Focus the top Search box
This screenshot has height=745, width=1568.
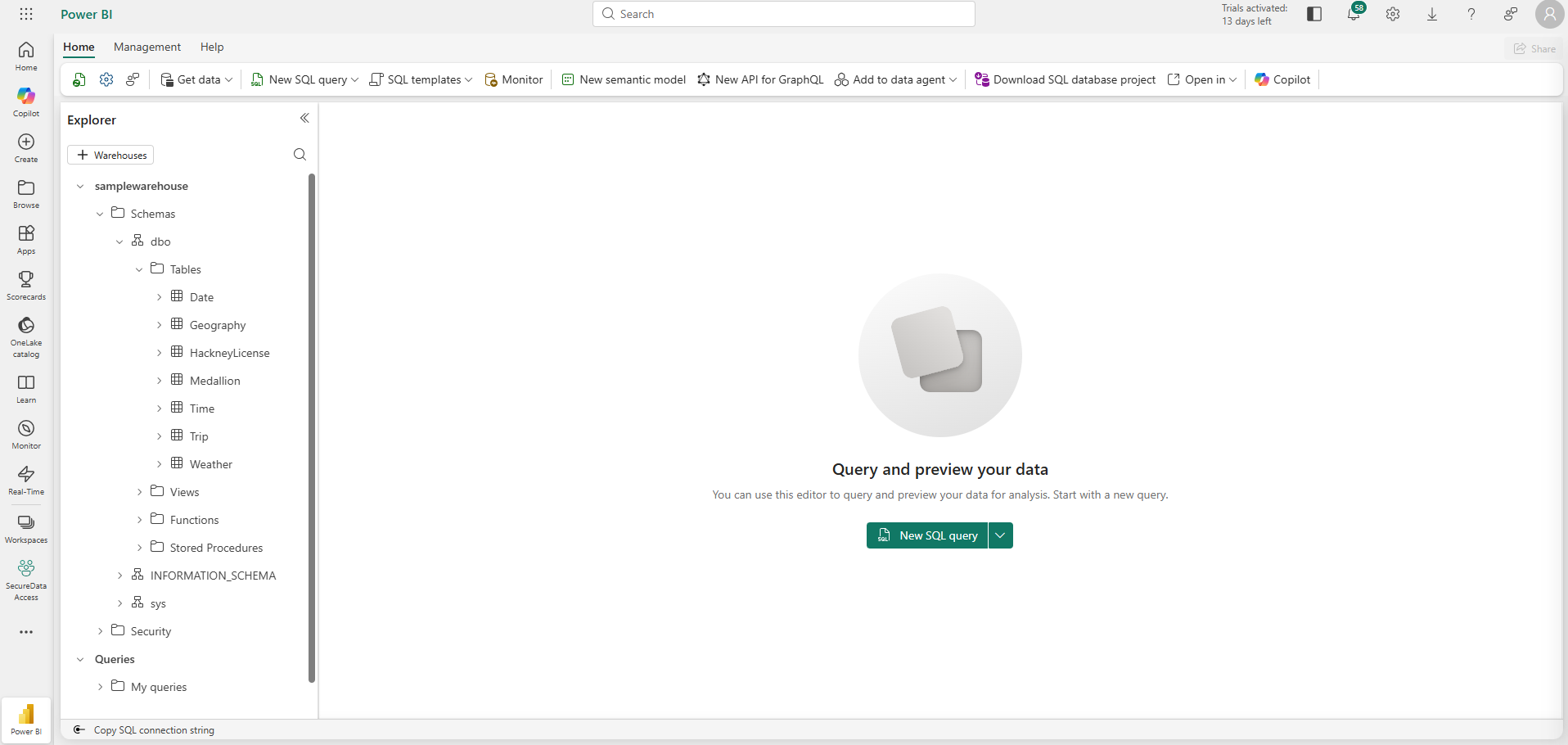click(784, 14)
